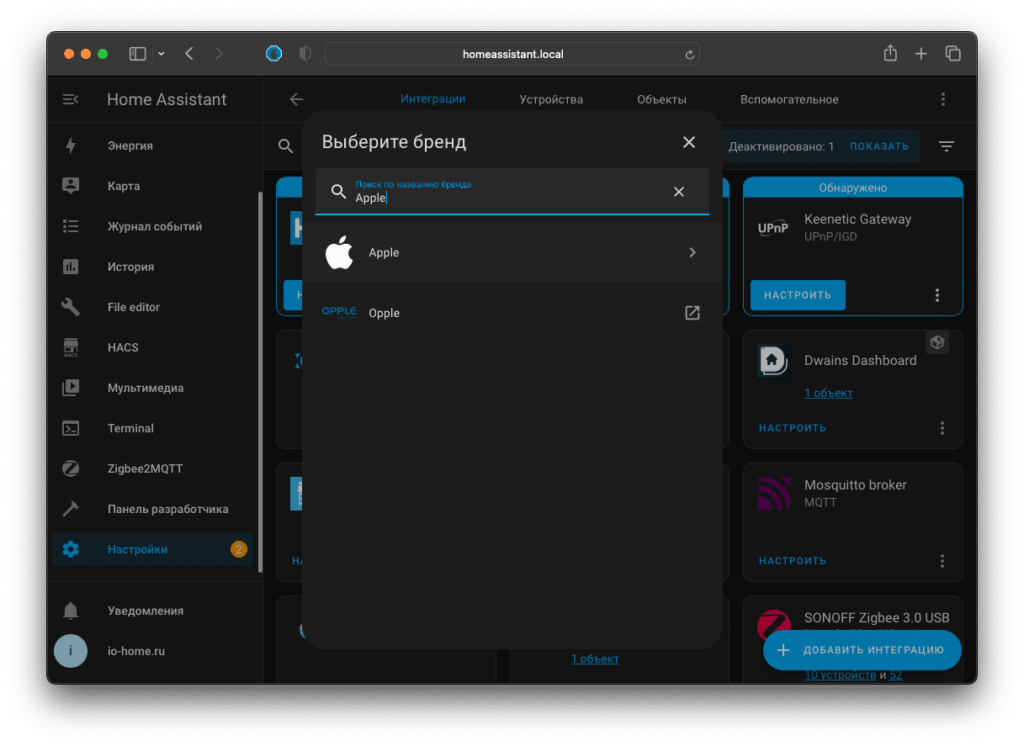Open the io-home.ru user profile
1024x746 pixels.
click(153, 651)
